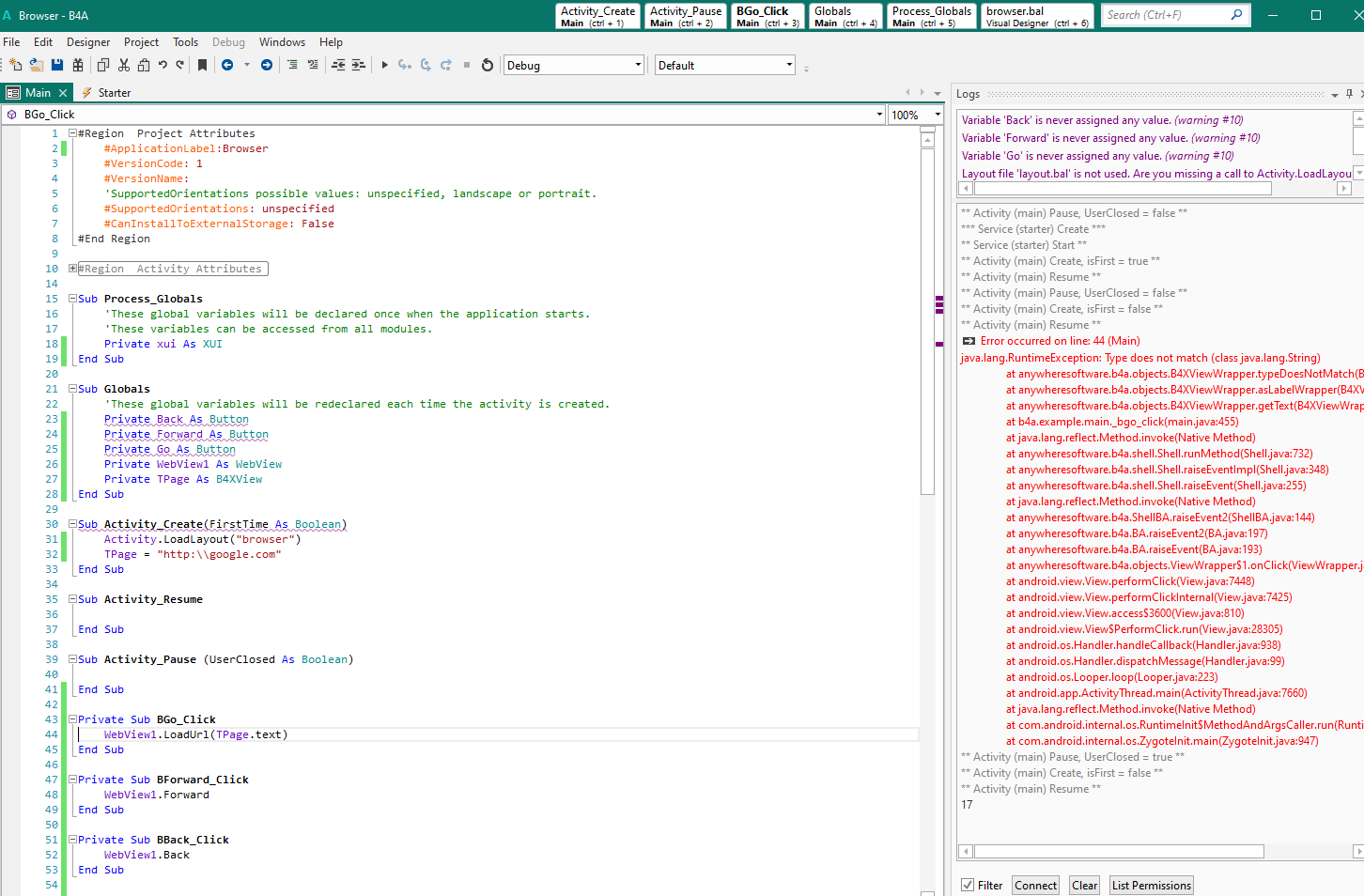Image resolution: width=1364 pixels, height=896 pixels.
Task: Pin the Logs panel with the pushpin icon
Action: pyautogui.click(x=1349, y=94)
